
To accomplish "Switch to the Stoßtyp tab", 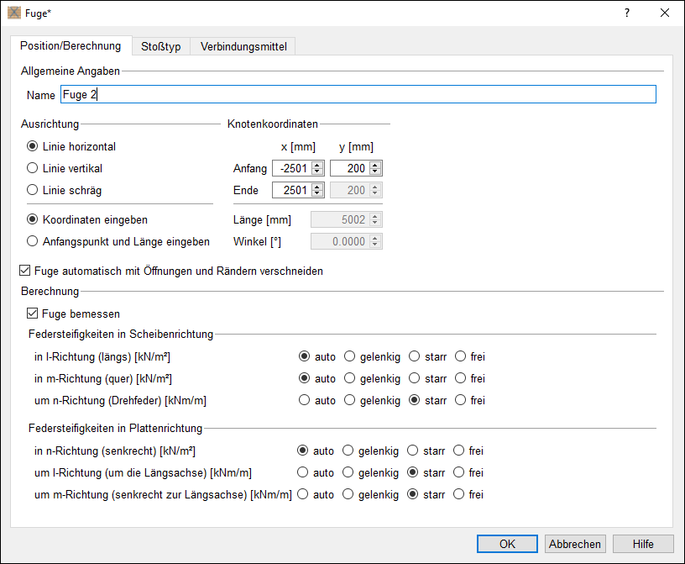I will 161,47.
